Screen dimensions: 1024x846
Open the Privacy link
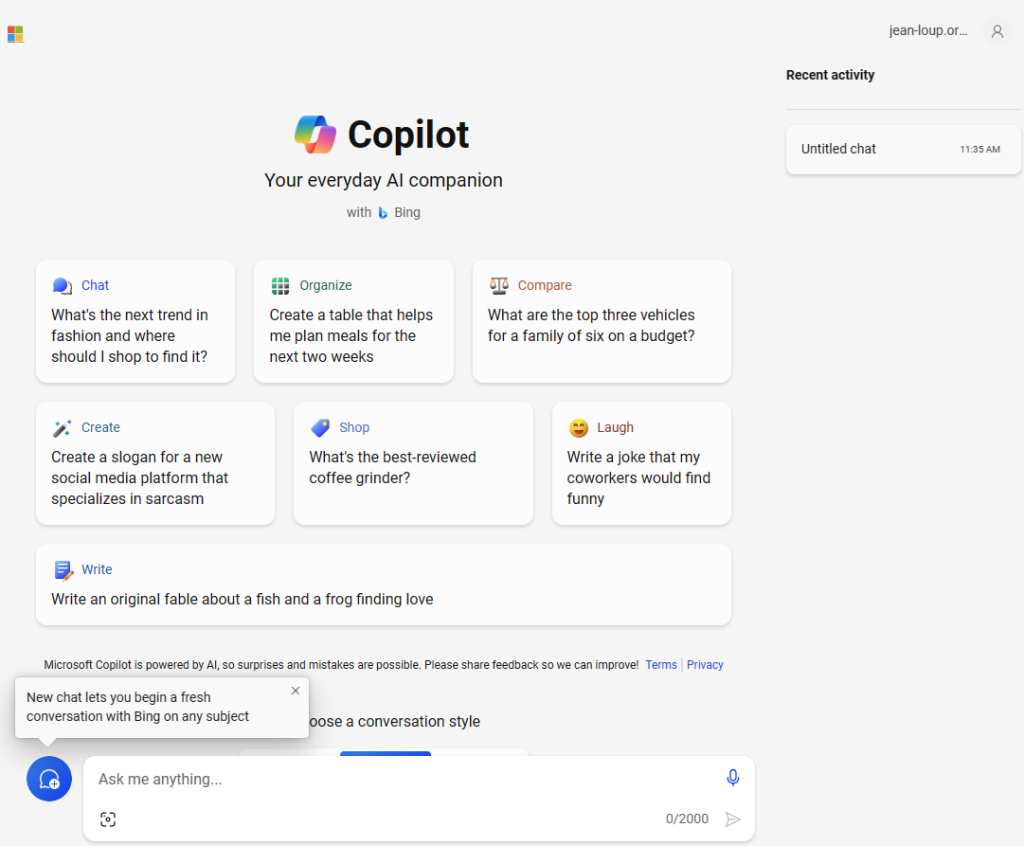(705, 665)
